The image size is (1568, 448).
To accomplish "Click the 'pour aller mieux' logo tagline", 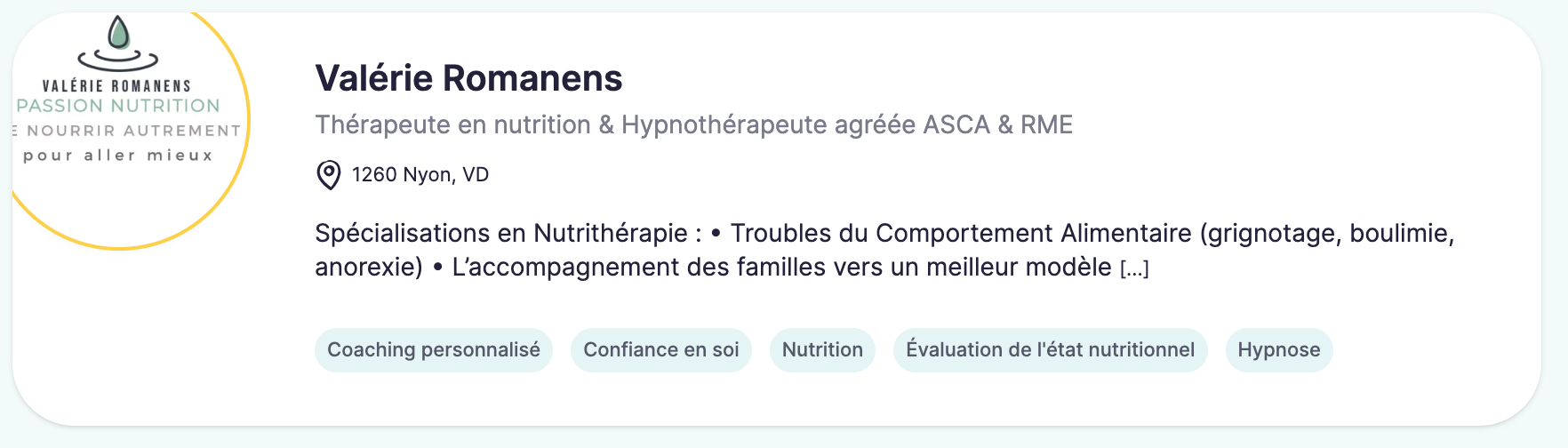I will coord(118,156).
